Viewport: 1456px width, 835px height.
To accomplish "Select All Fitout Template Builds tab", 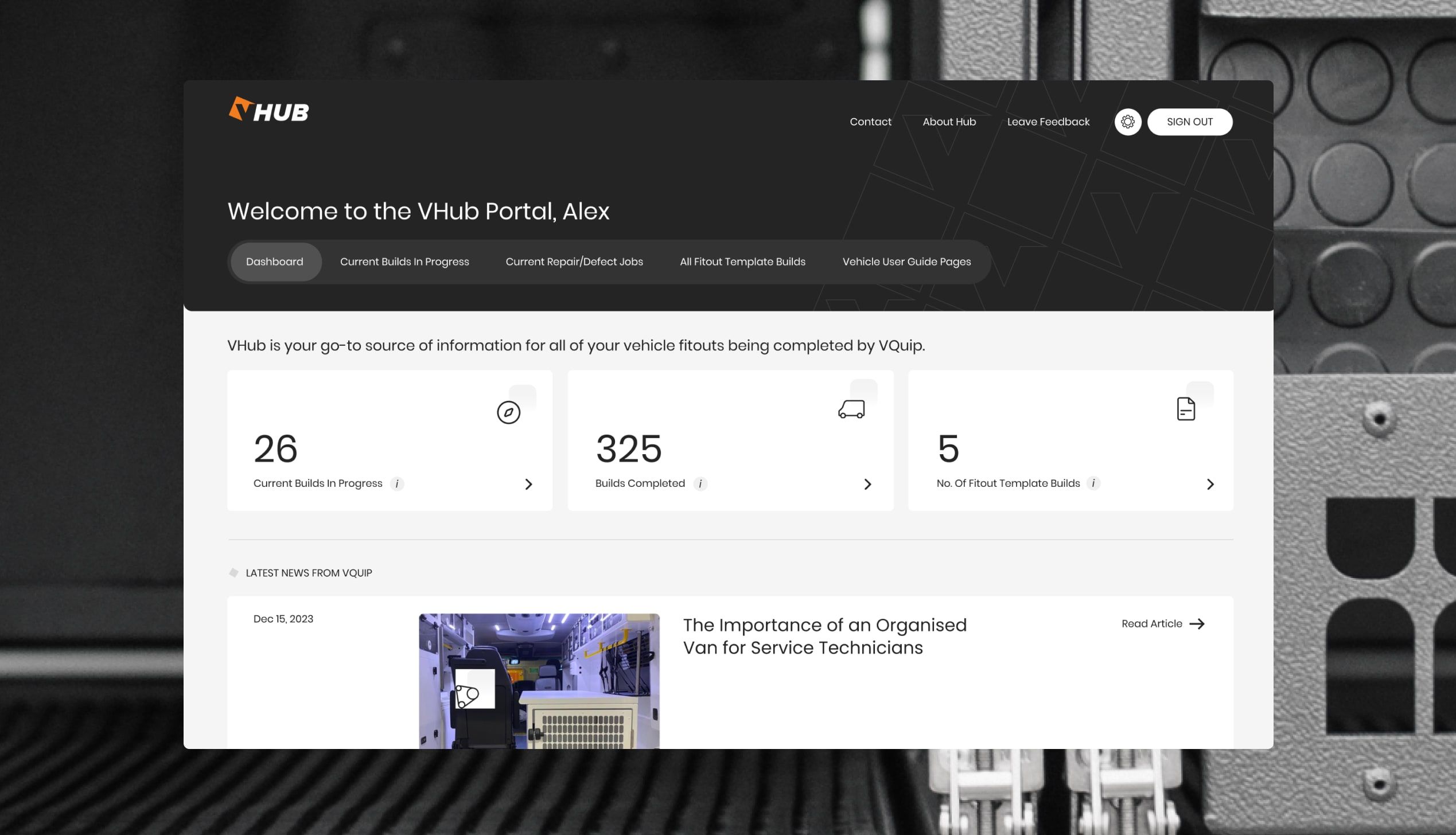I will click(742, 262).
